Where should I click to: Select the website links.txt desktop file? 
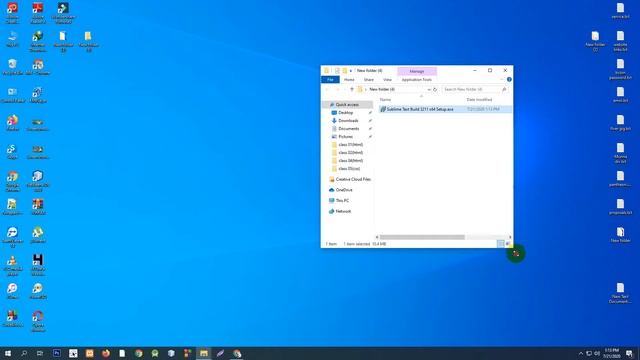[x=620, y=41]
